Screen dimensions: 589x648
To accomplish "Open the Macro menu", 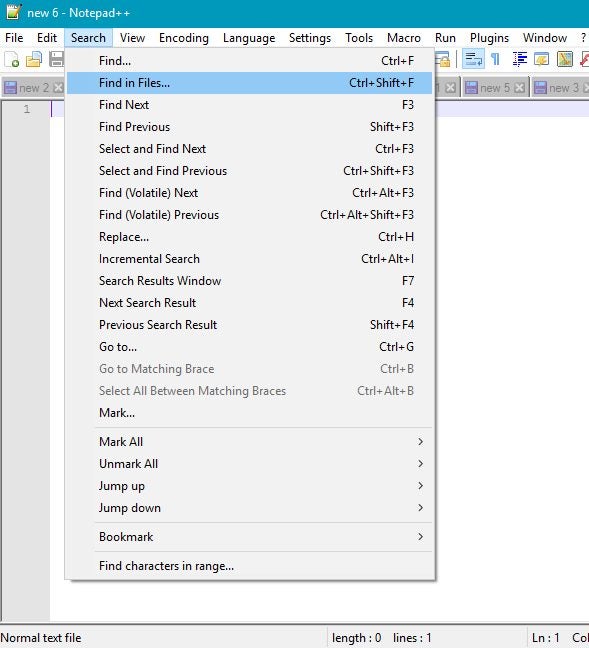I will (x=403, y=38).
